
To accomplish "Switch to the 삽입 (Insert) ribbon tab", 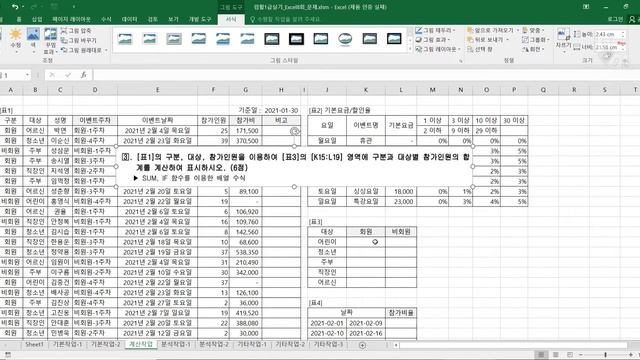I will 37,19.
